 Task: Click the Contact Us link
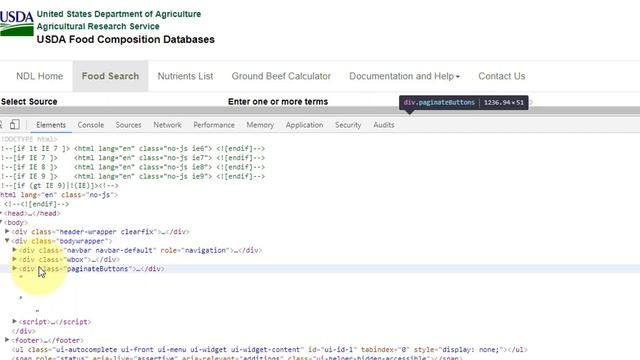(502, 76)
